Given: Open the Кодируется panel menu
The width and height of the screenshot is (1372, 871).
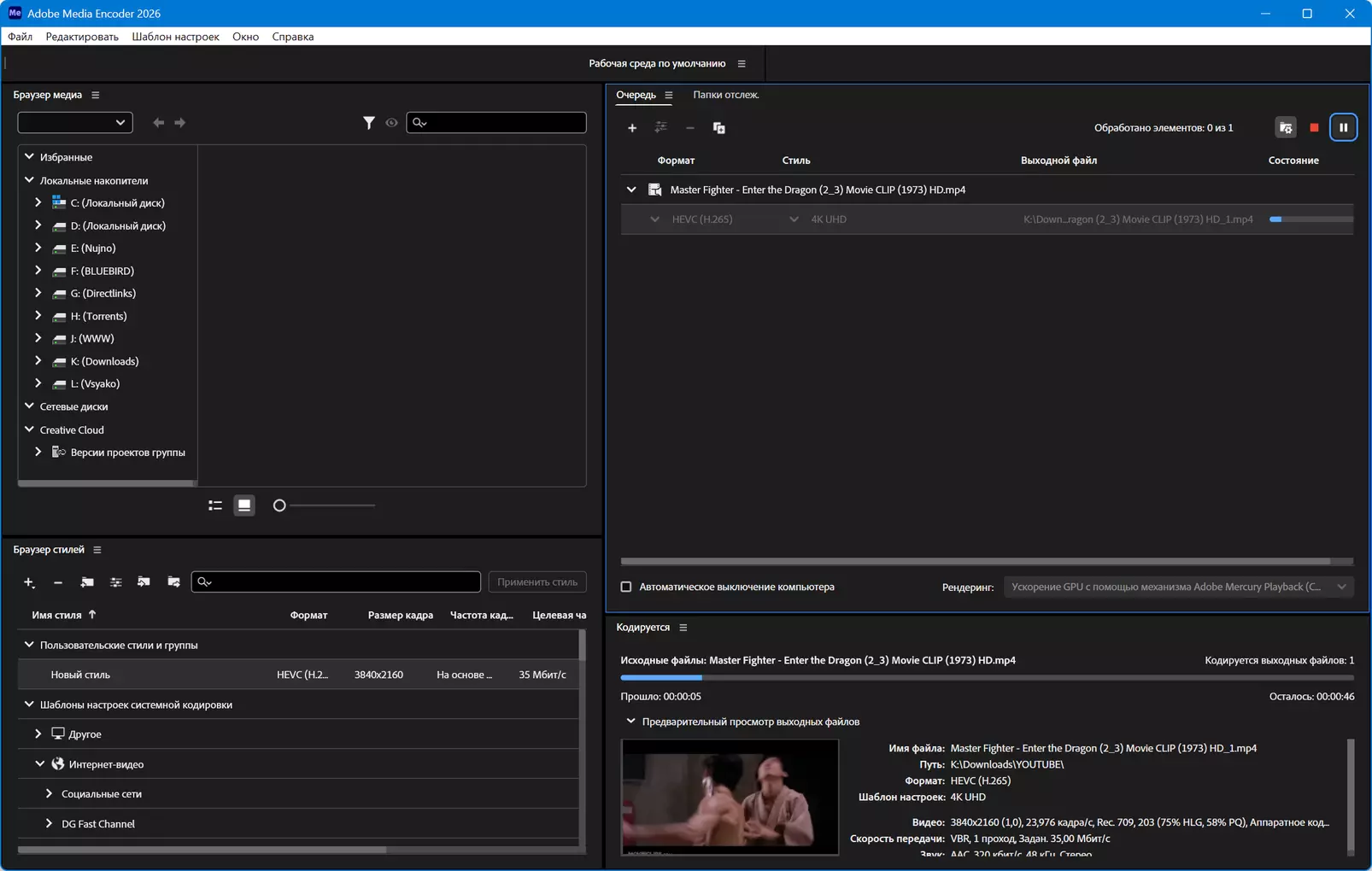Looking at the screenshot, I should tap(683, 628).
